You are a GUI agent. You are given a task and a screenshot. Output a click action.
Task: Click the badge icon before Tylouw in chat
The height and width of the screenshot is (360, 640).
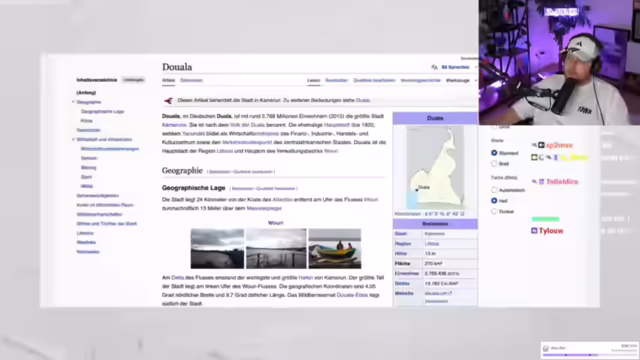coord(534,231)
